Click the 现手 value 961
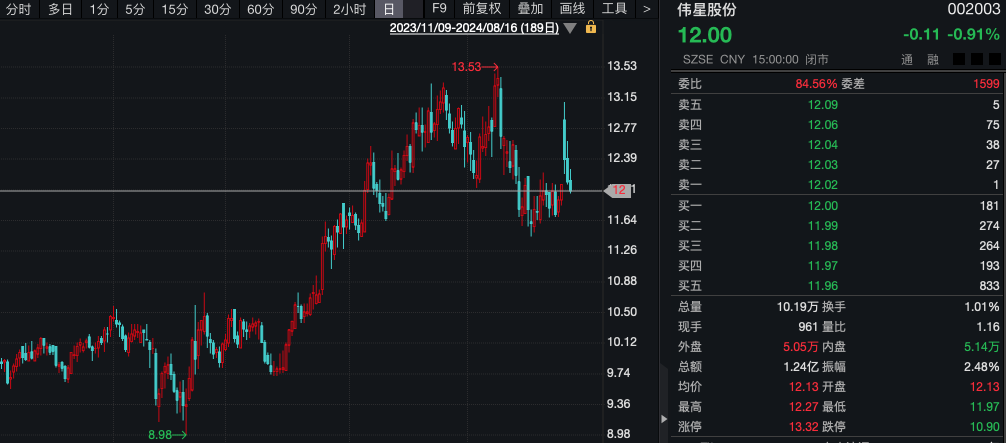 807,327
